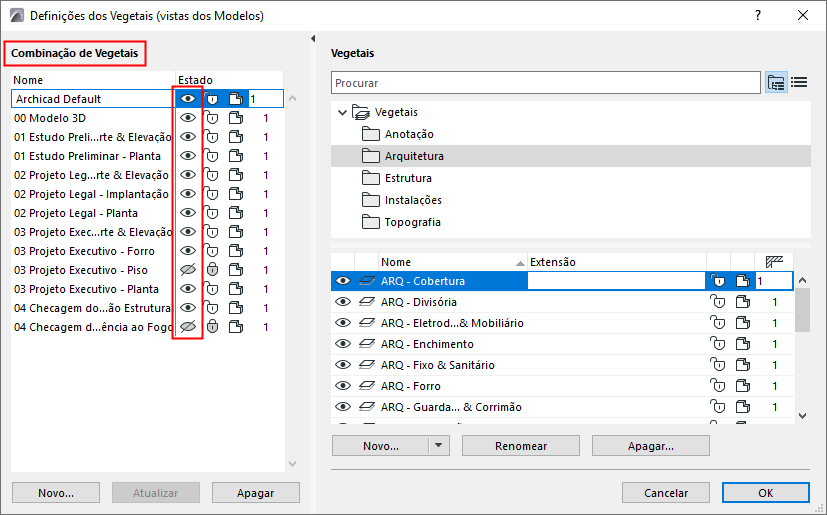827x515 pixels.
Task: Select the Estrutura folder
Action: (408, 178)
